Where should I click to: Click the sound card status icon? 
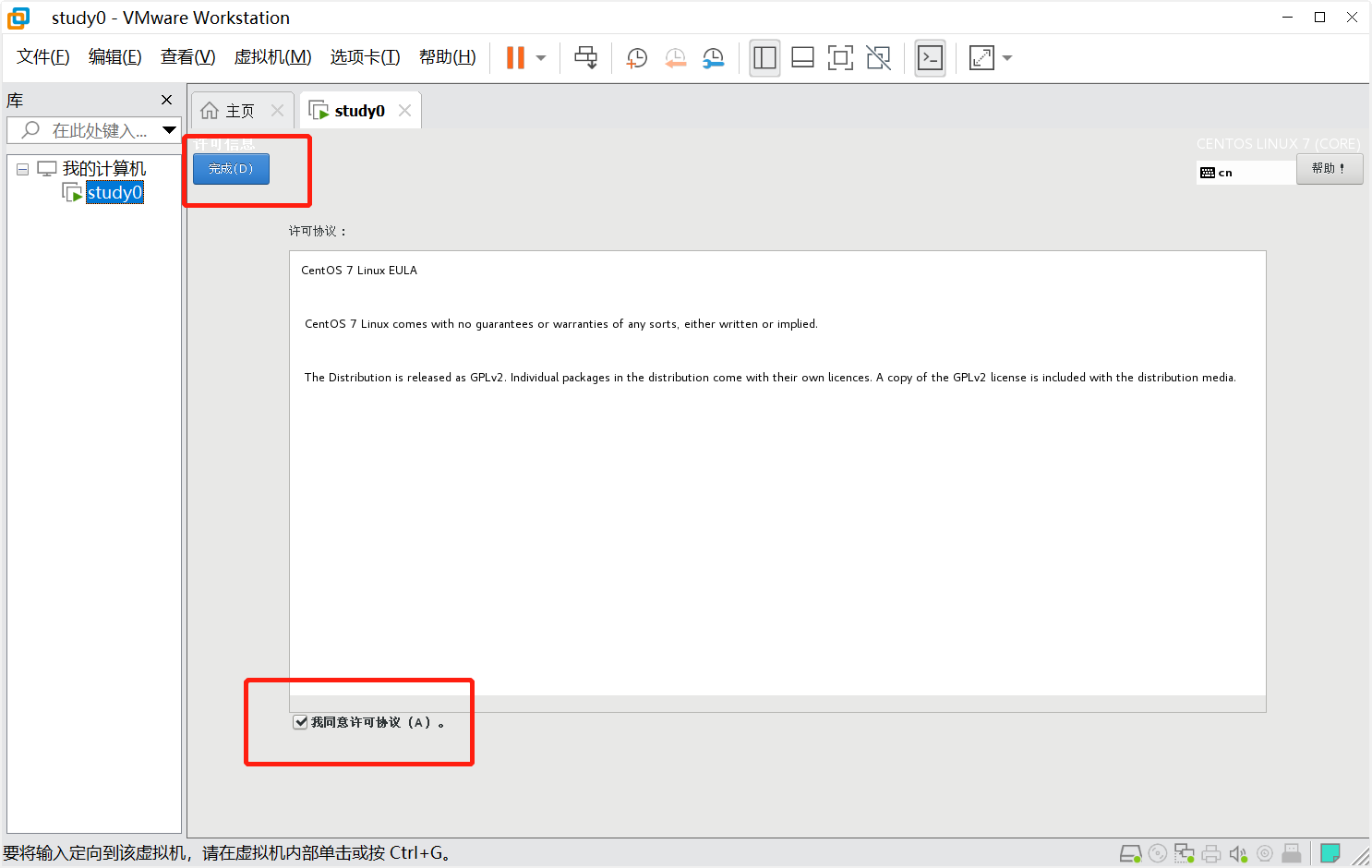click(x=1238, y=853)
